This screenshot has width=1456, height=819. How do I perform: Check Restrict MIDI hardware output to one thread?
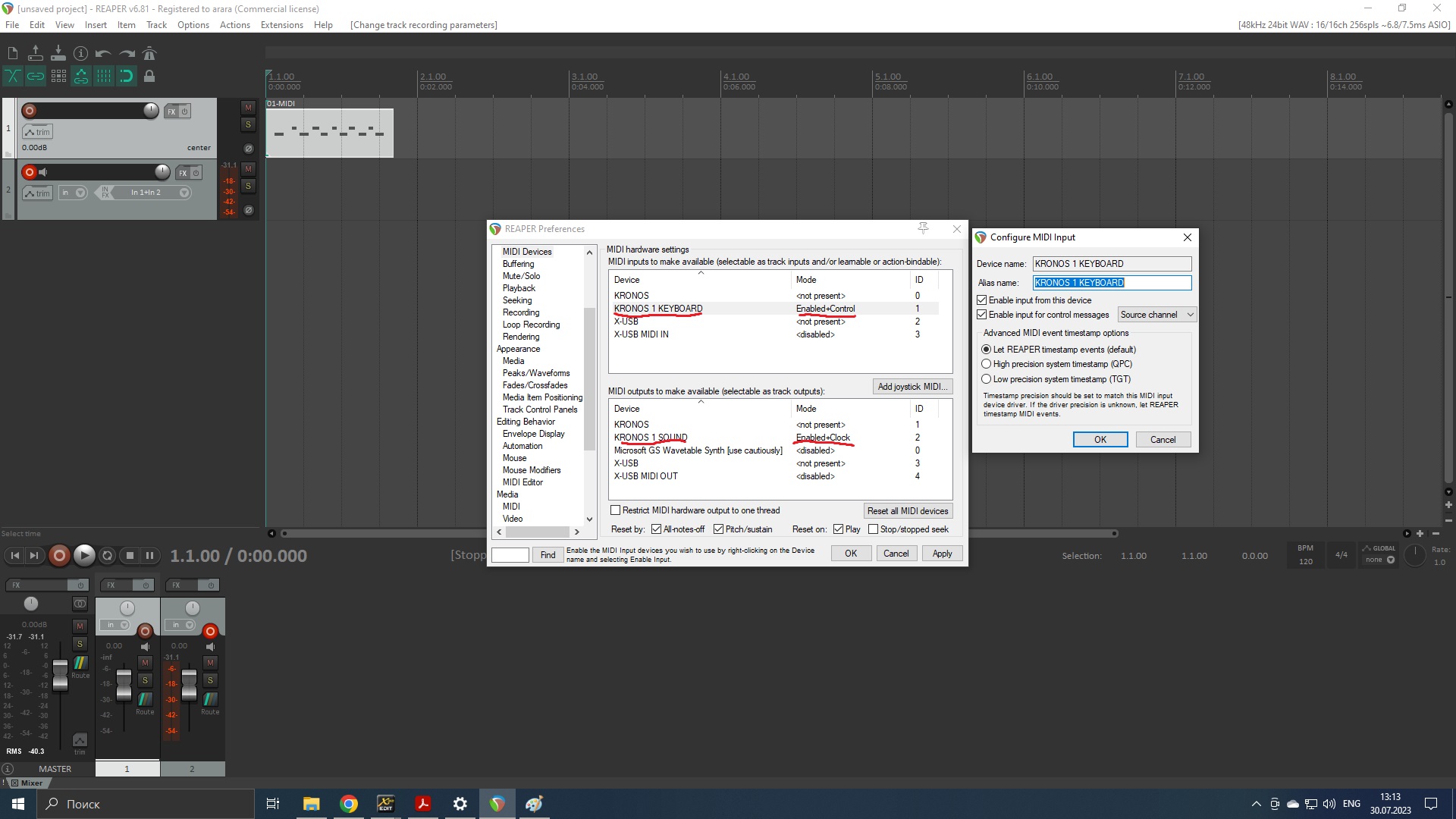616,510
